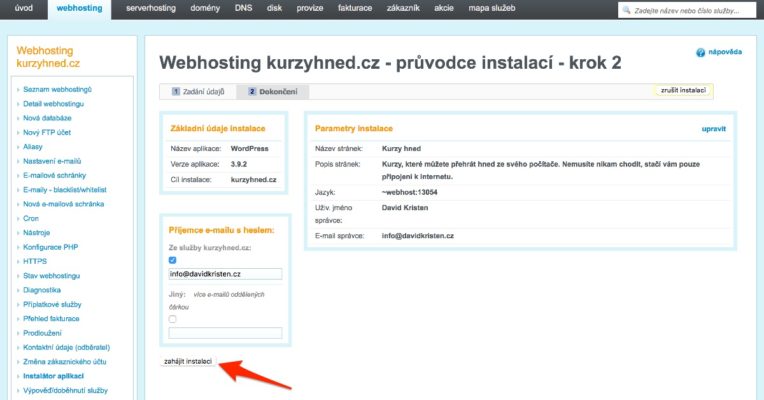Click the version value 3.9.2
This screenshot has height=400, width=764.
point(239,164)
